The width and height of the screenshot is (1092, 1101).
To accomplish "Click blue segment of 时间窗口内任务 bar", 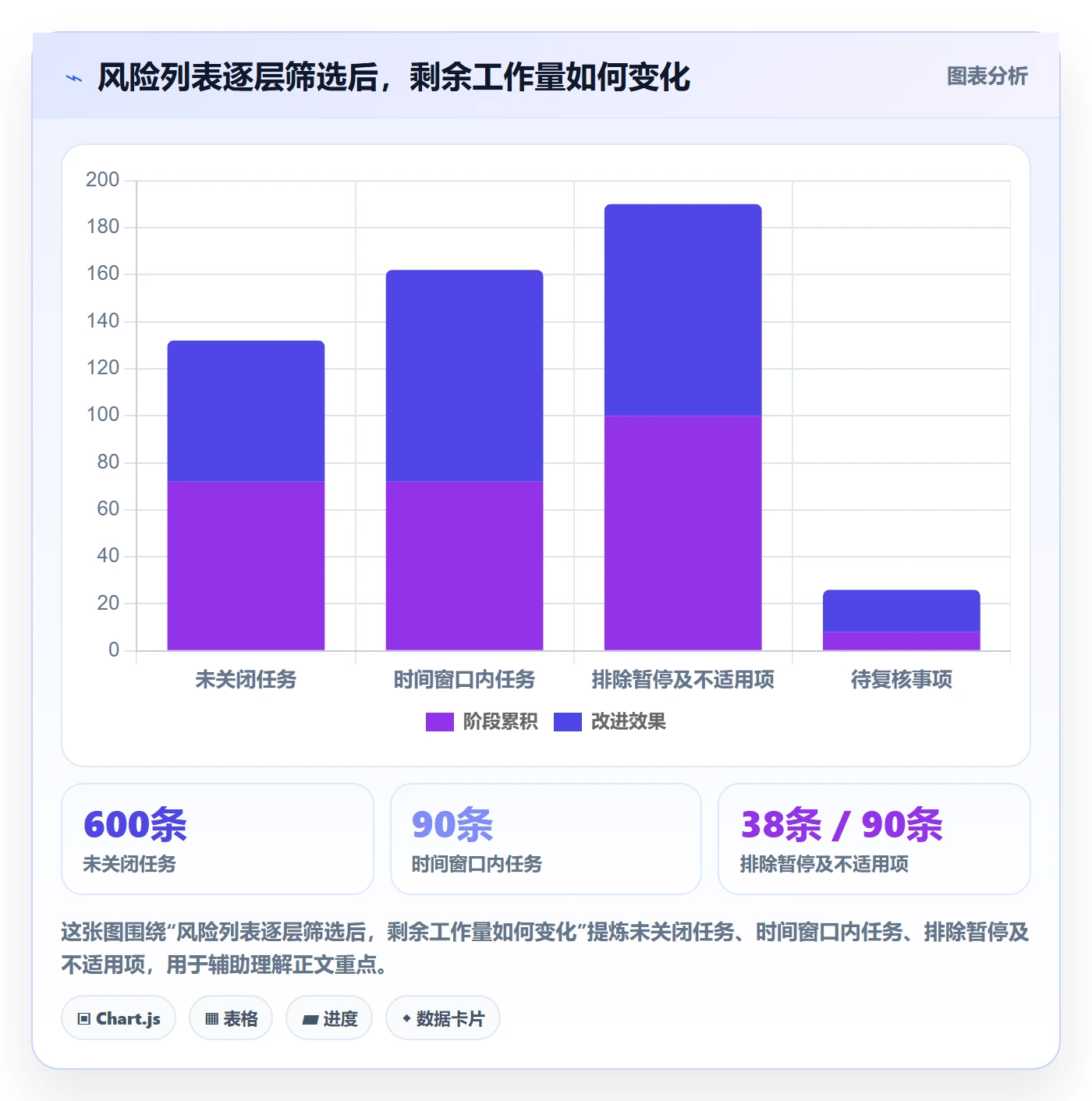I will pos(464,376).
